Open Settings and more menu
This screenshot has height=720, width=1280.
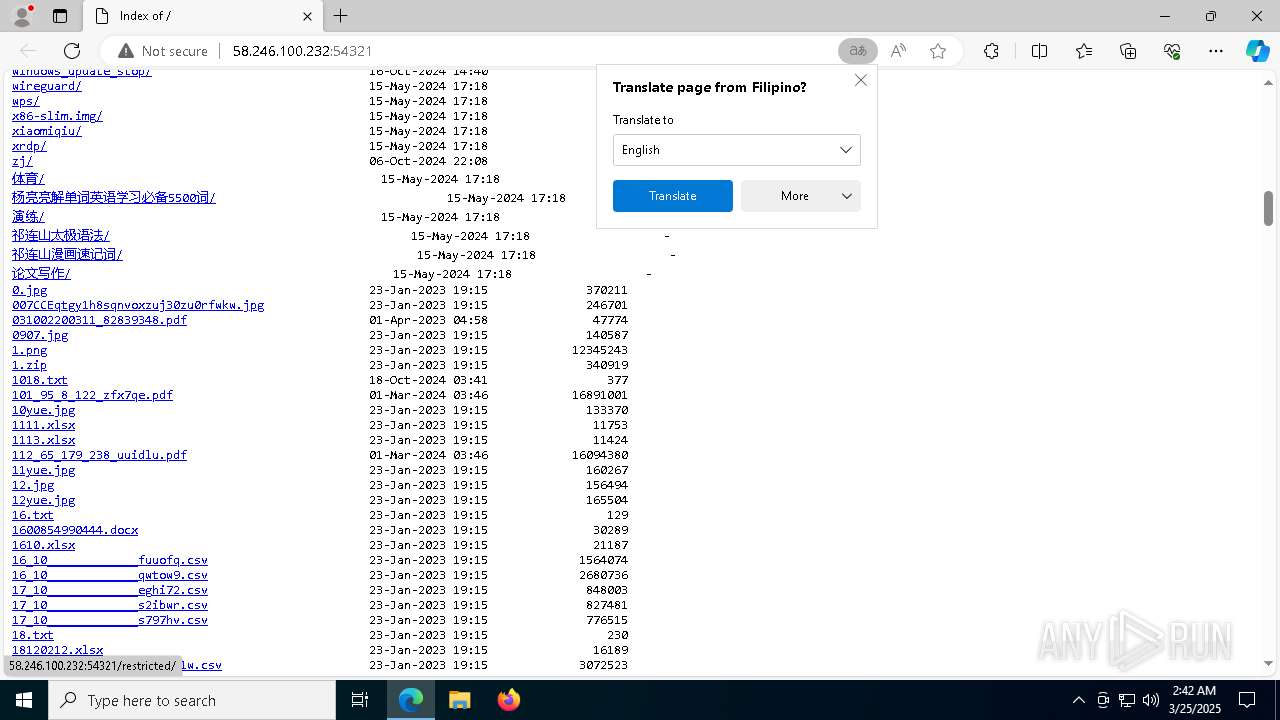pos(1216,51)
